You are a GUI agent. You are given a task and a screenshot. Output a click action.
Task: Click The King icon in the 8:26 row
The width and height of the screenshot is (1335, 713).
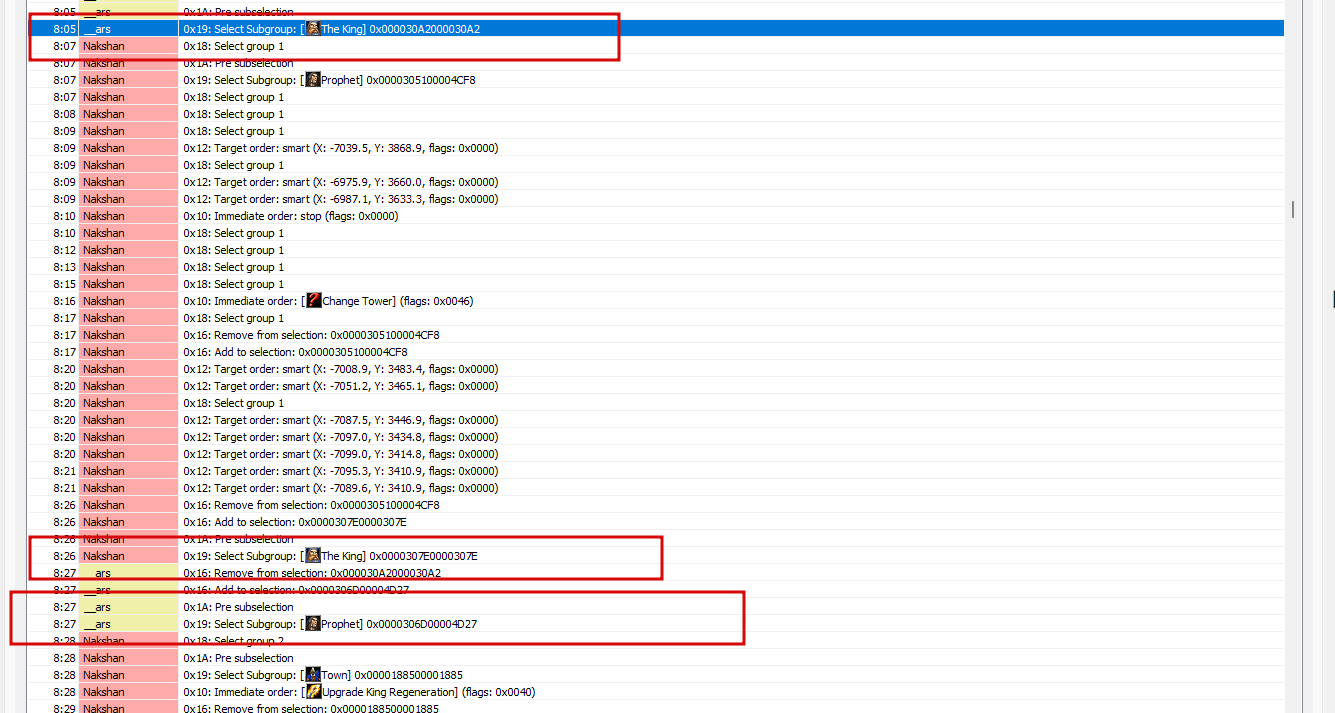point(313,556)
